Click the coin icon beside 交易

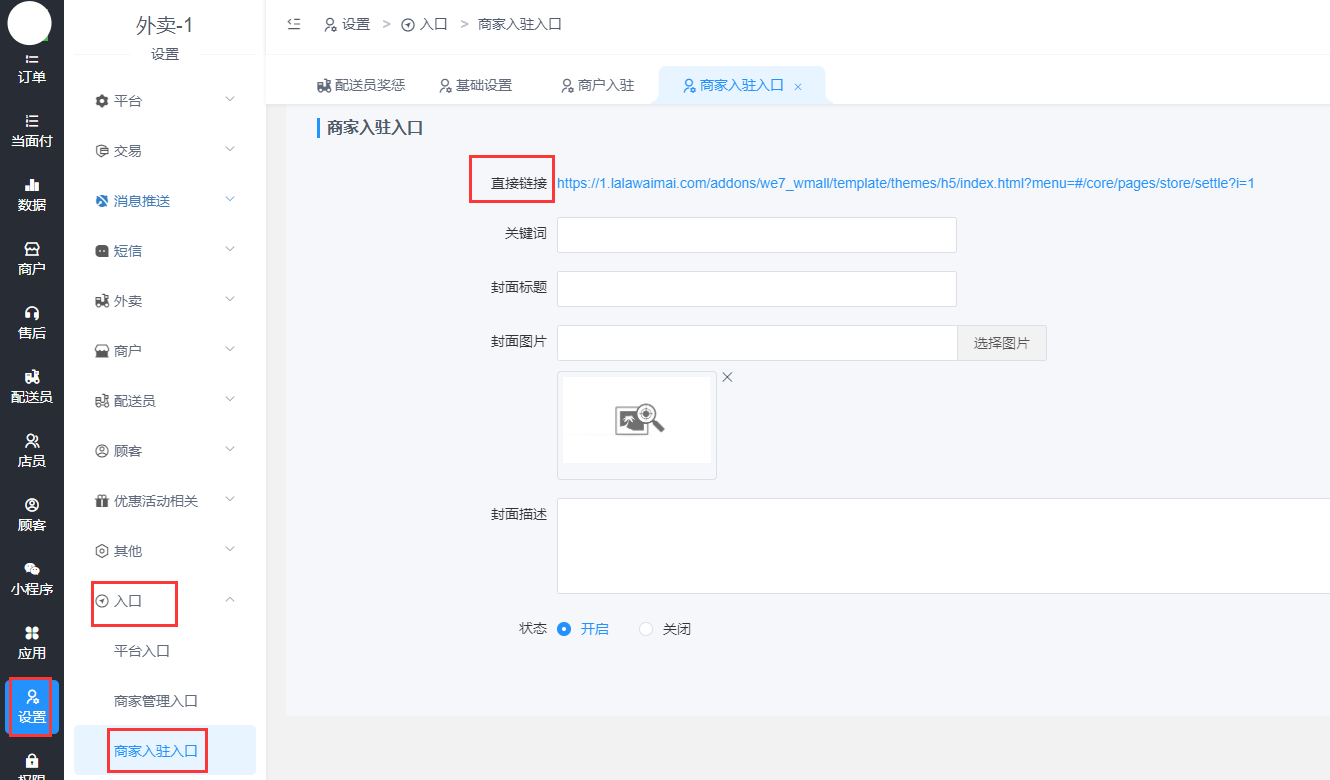pyautogui.click(x=101, y=151)
